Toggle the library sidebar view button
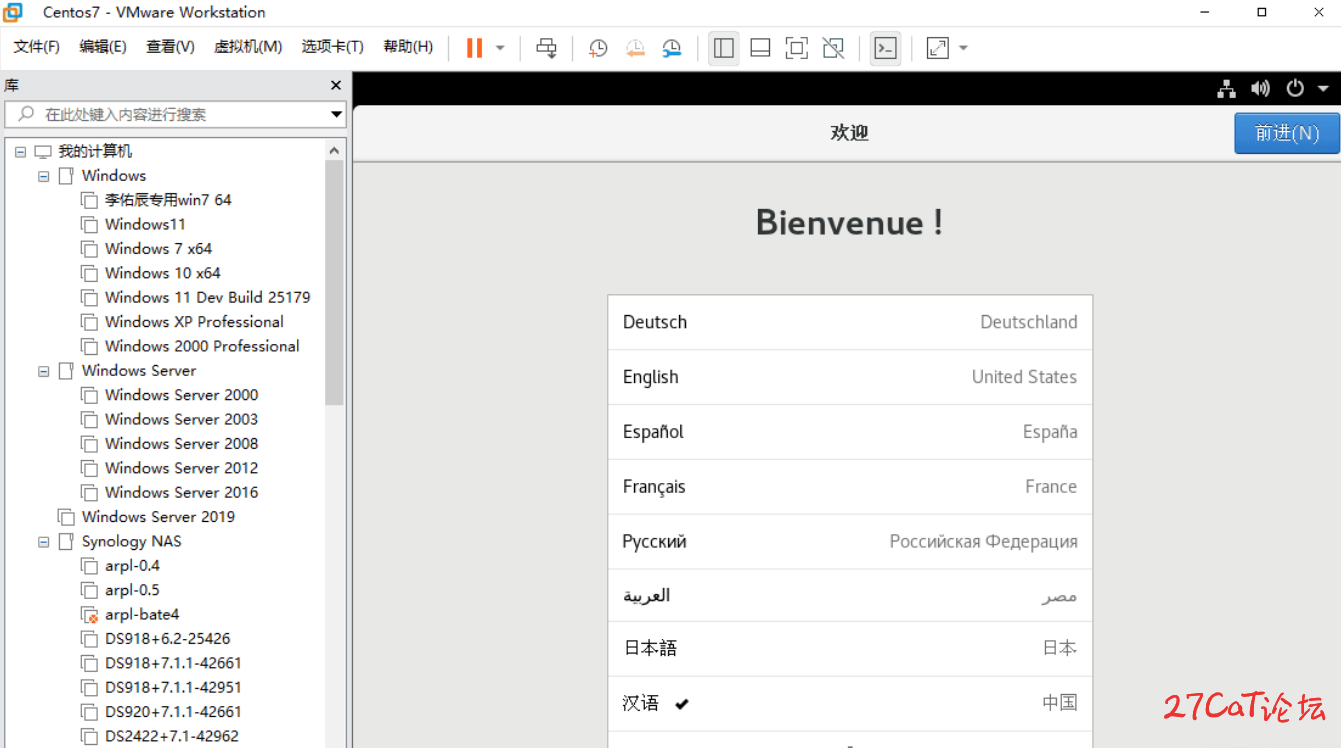1341x748 pixels. click(x=724, y=48)
